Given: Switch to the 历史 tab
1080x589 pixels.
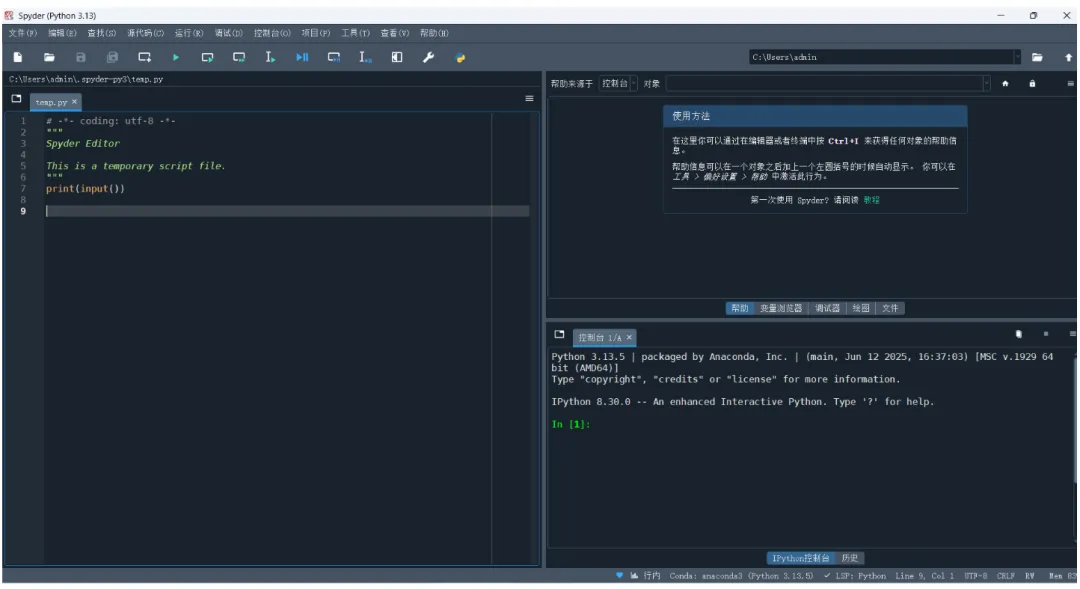Looking at the screenshot, I should 849,558.
